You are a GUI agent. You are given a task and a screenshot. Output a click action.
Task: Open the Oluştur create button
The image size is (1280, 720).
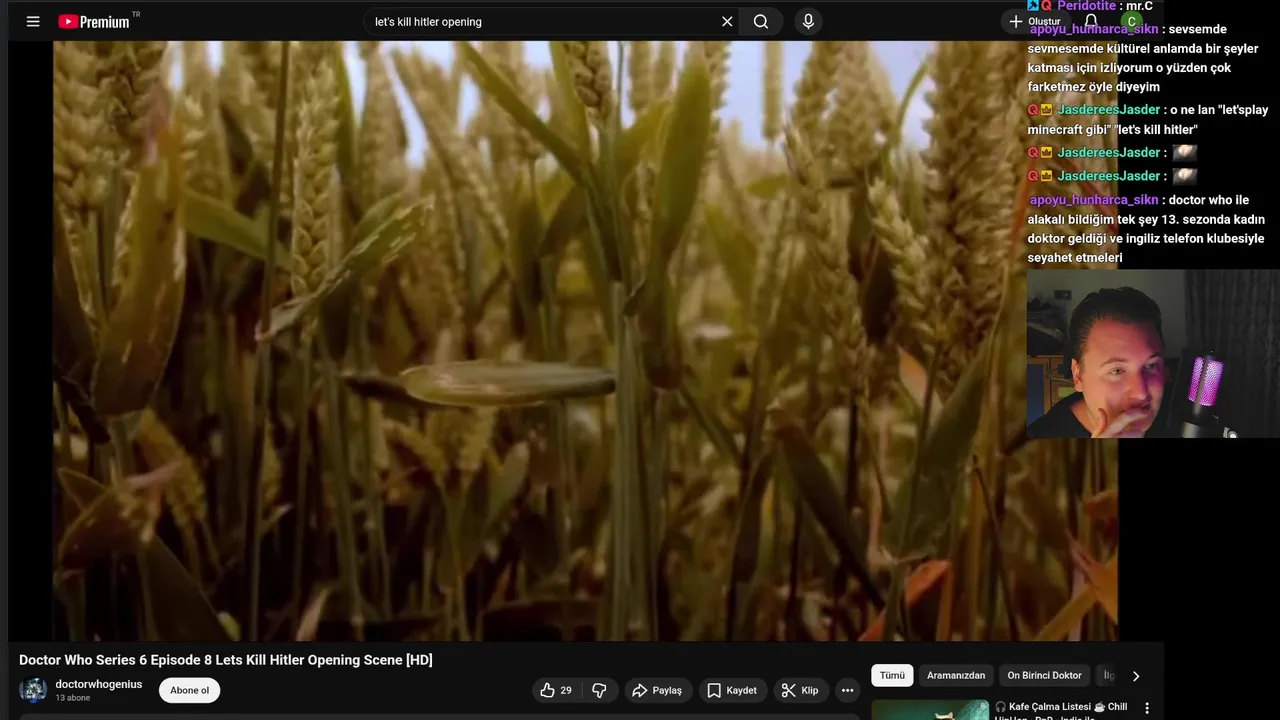pos(1036,21)
